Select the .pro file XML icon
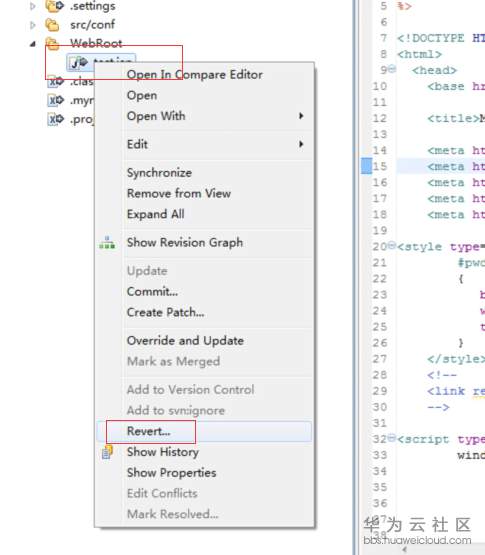The width and height of the screenshot is (485, 555). [x=56, y=119]
